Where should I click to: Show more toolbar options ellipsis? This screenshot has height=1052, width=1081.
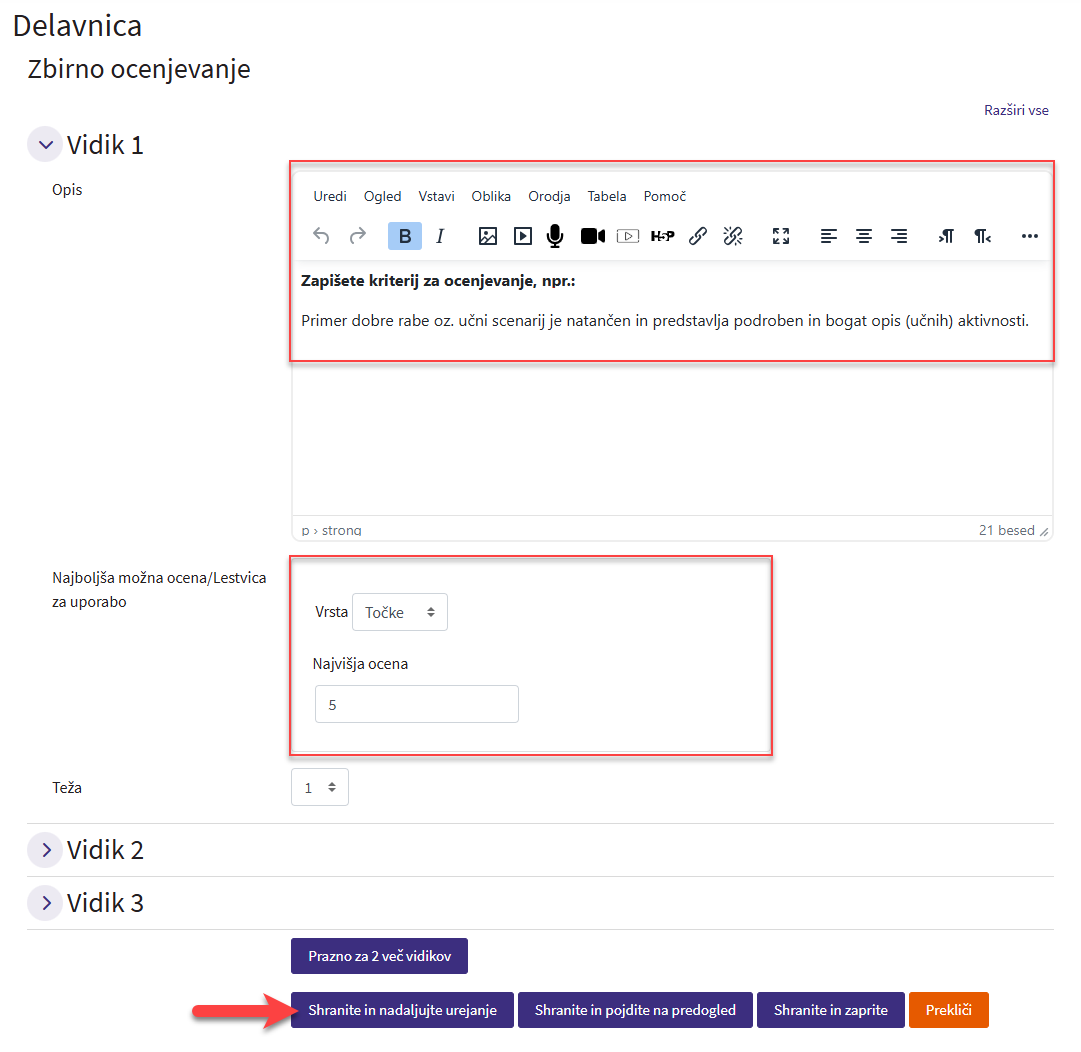(x=1029, y=236)
